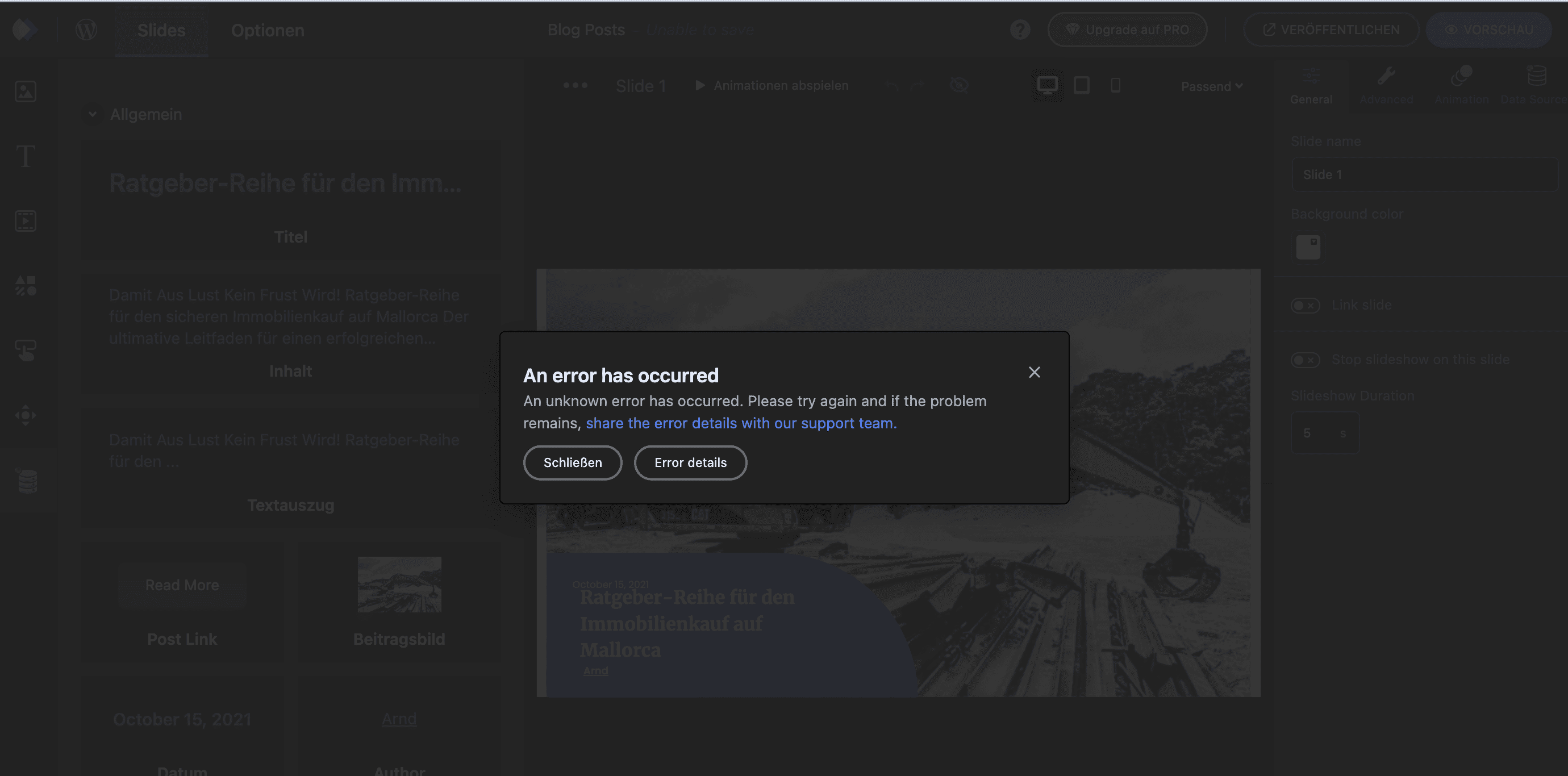Click the Error details button
1568x776 pixels.
coord(690,462)
